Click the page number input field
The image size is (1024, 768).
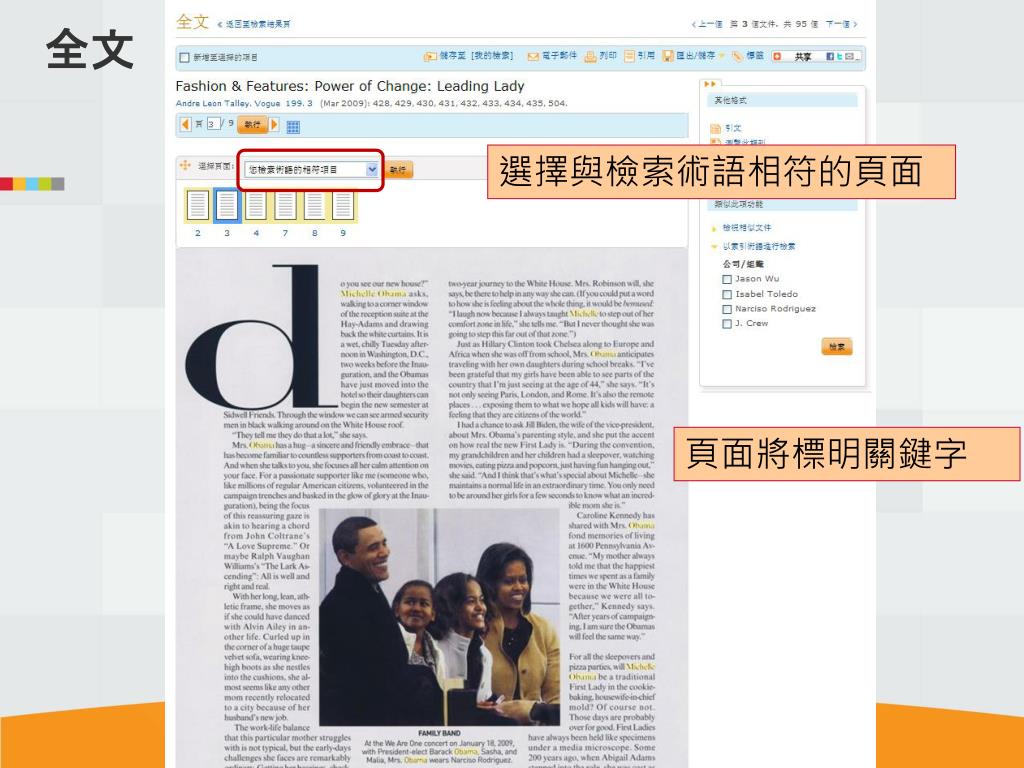pos(213,123)
